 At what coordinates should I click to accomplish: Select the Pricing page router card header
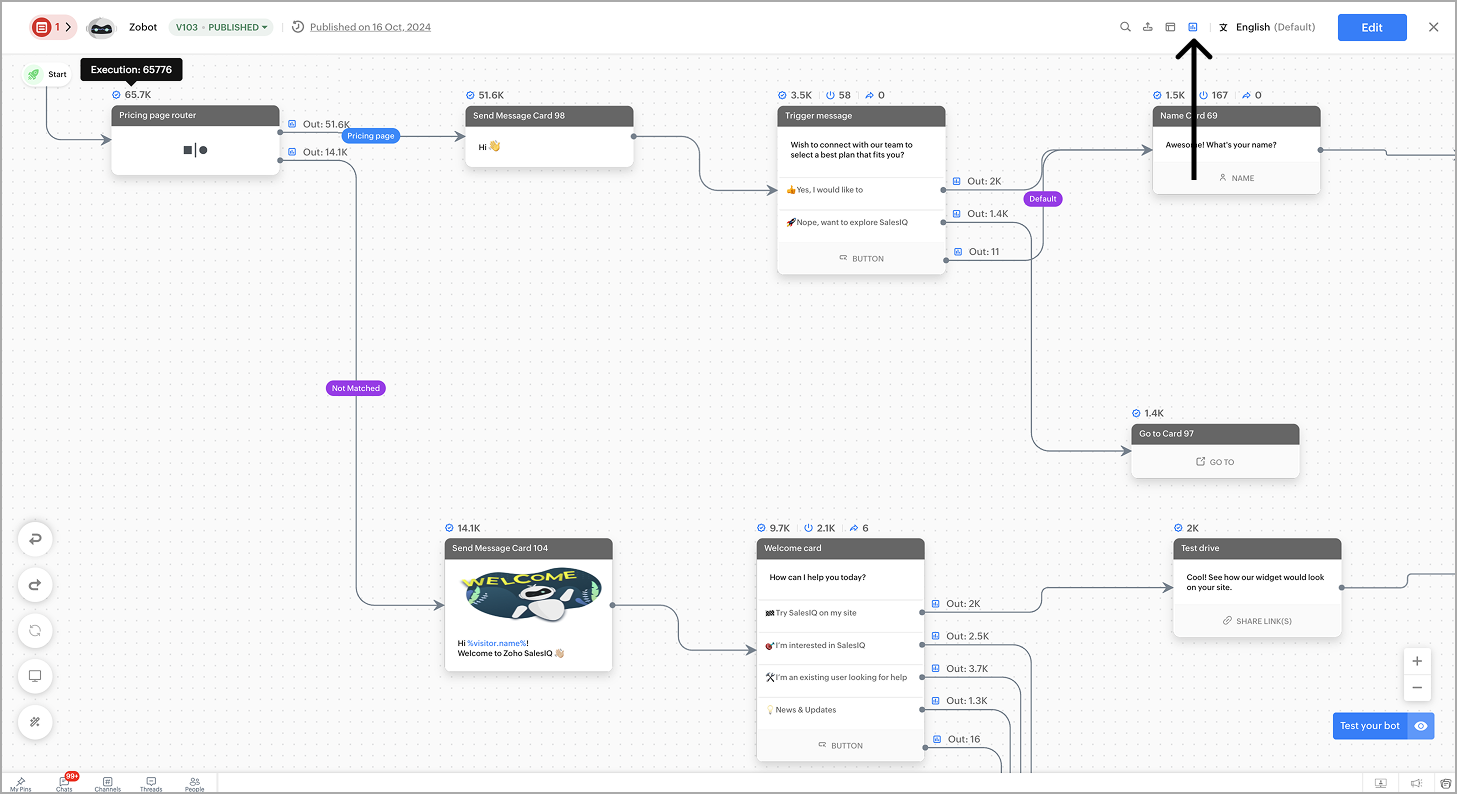(x=195, y=116)
